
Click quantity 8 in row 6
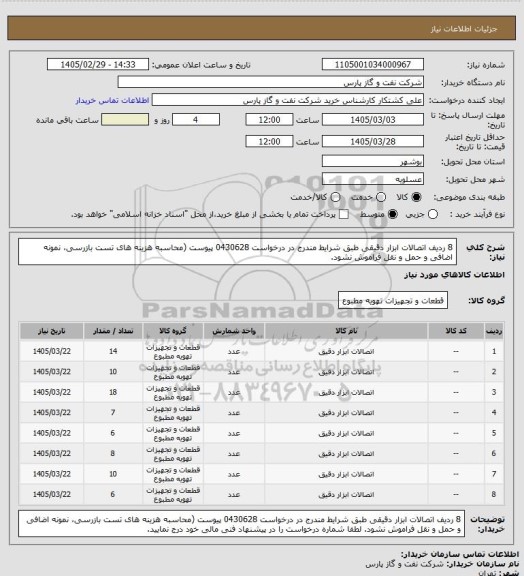113,453
